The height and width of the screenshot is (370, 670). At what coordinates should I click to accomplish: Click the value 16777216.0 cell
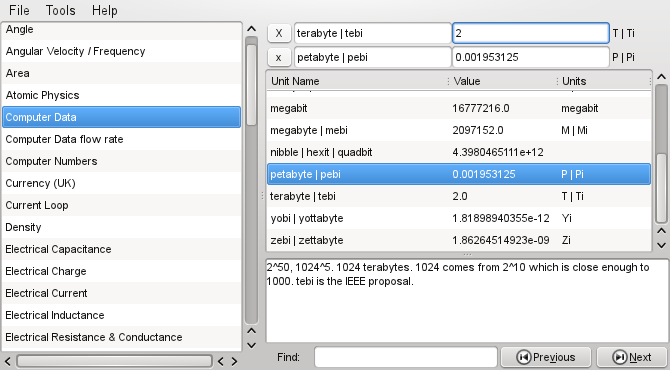coord(481,109)
